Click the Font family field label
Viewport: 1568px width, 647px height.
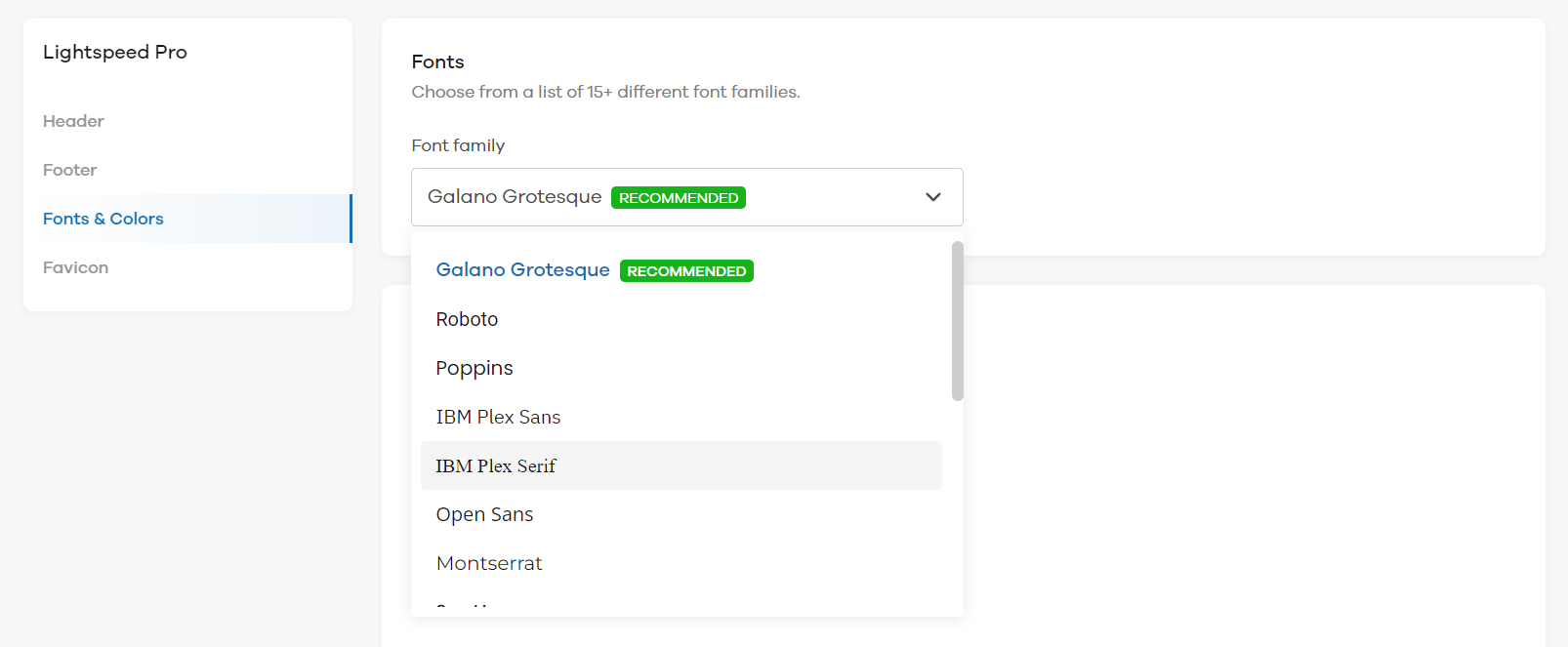tap(458, 145)
